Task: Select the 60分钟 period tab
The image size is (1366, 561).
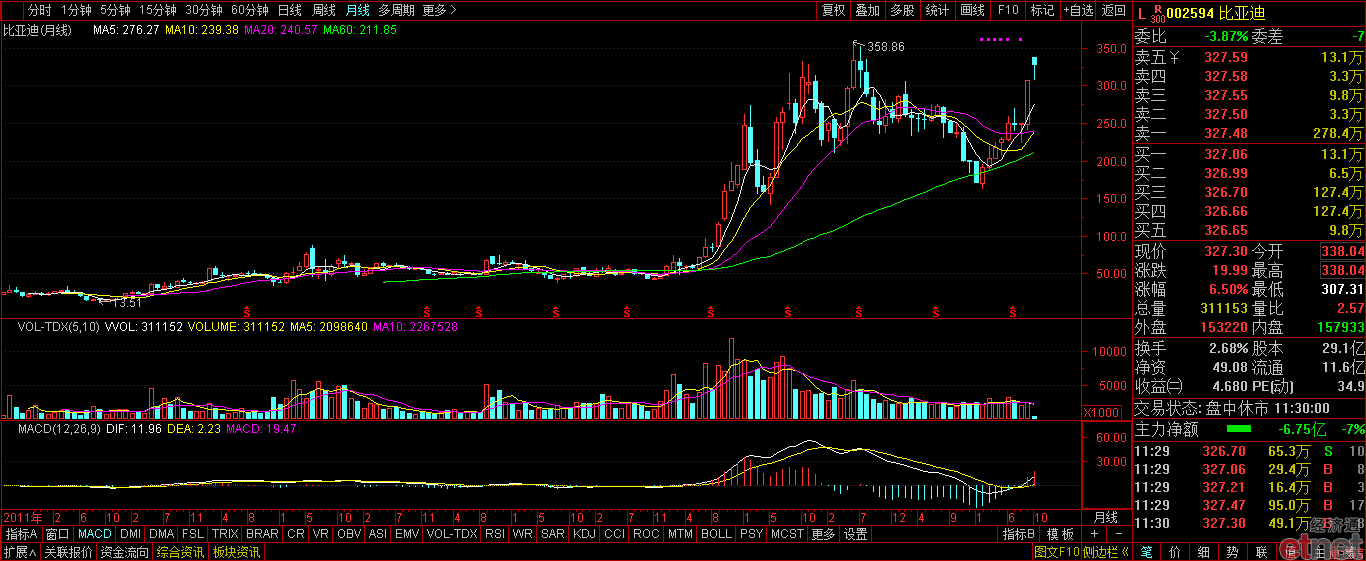Action: 250,10
